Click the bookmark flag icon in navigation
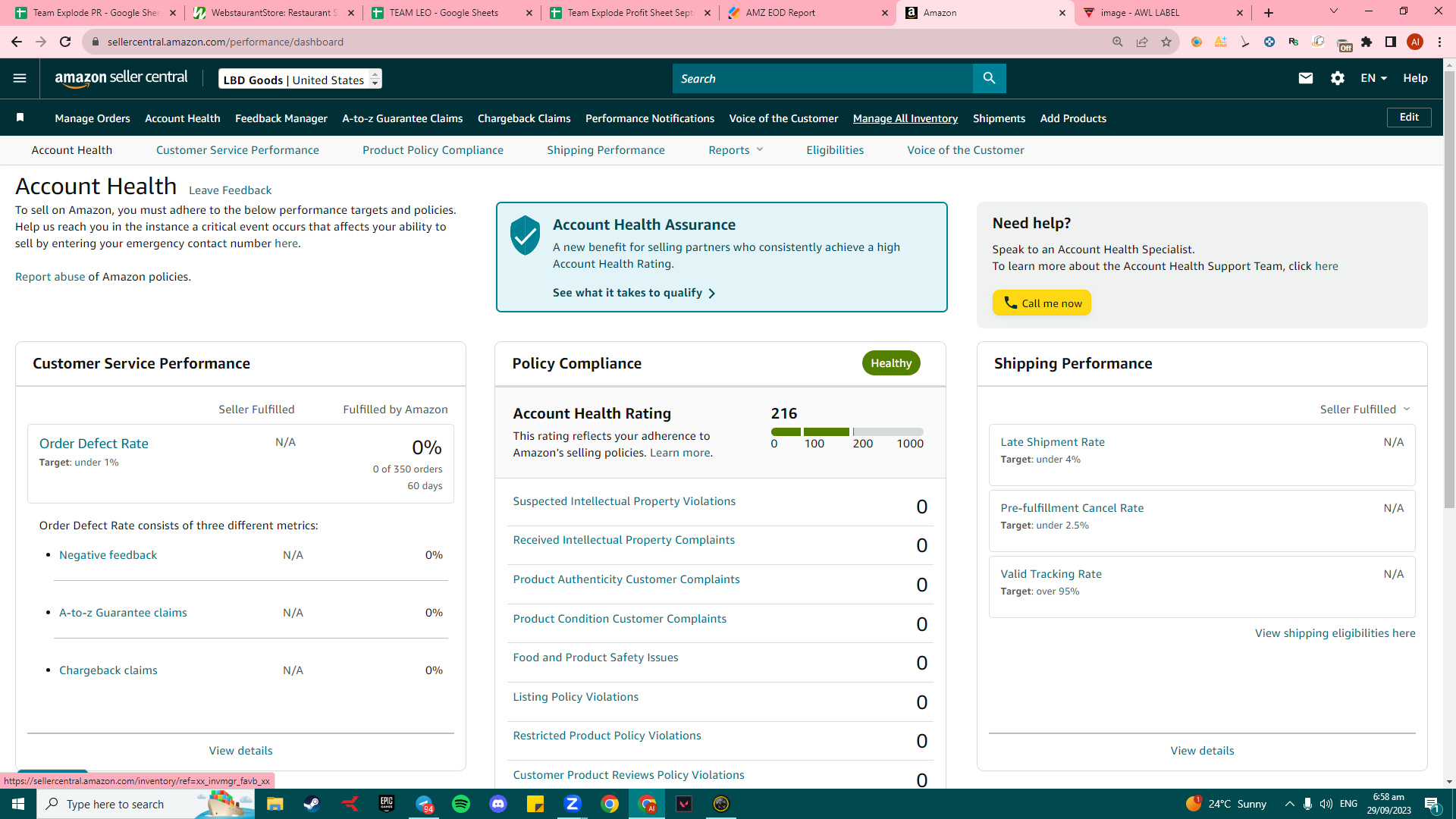 (20, 118)
